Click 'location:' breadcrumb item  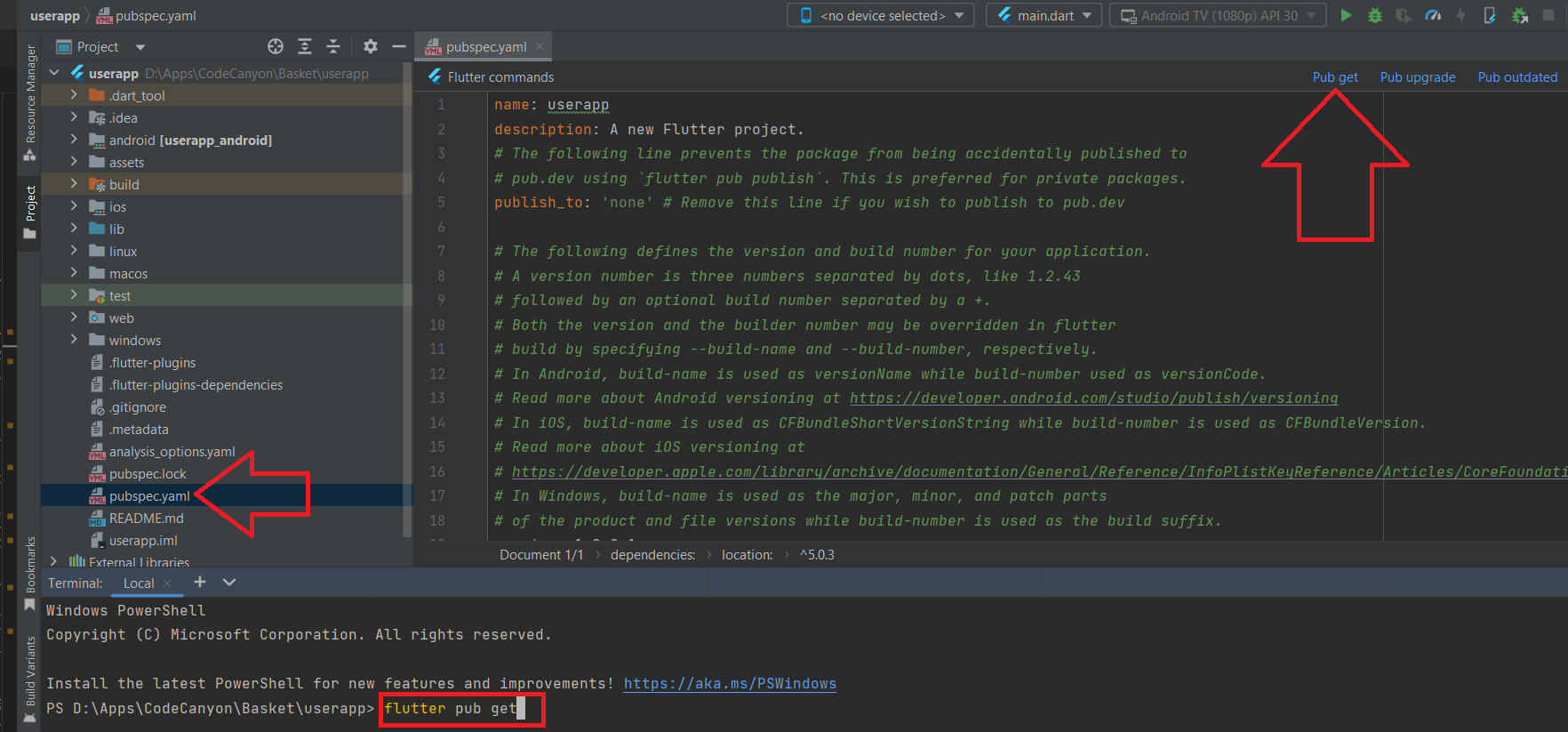747,554
